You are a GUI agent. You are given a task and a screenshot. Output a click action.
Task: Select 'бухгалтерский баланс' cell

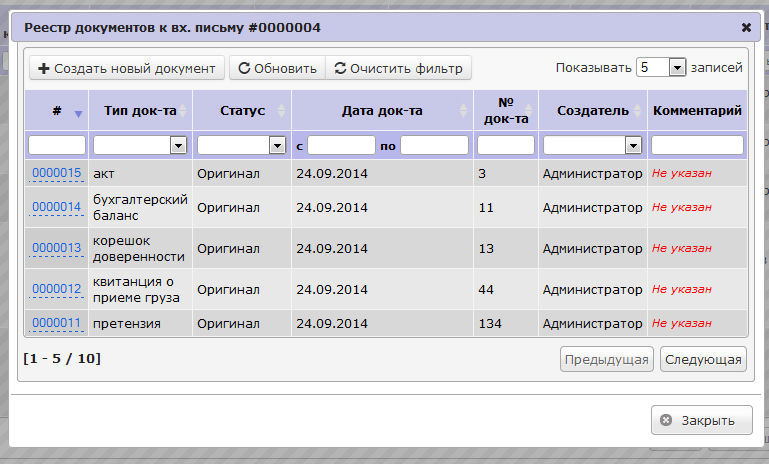coord(140,207)
